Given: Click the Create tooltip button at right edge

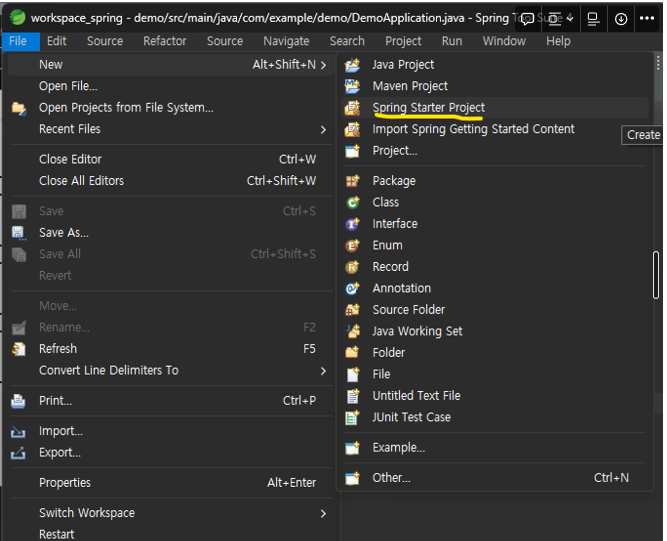Looking at the screenshot, I should pyautogui.click(x=643, y=135).
